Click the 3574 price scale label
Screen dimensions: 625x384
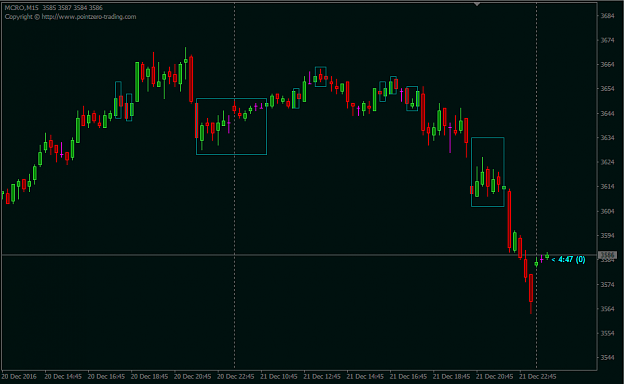coord(607,285)
